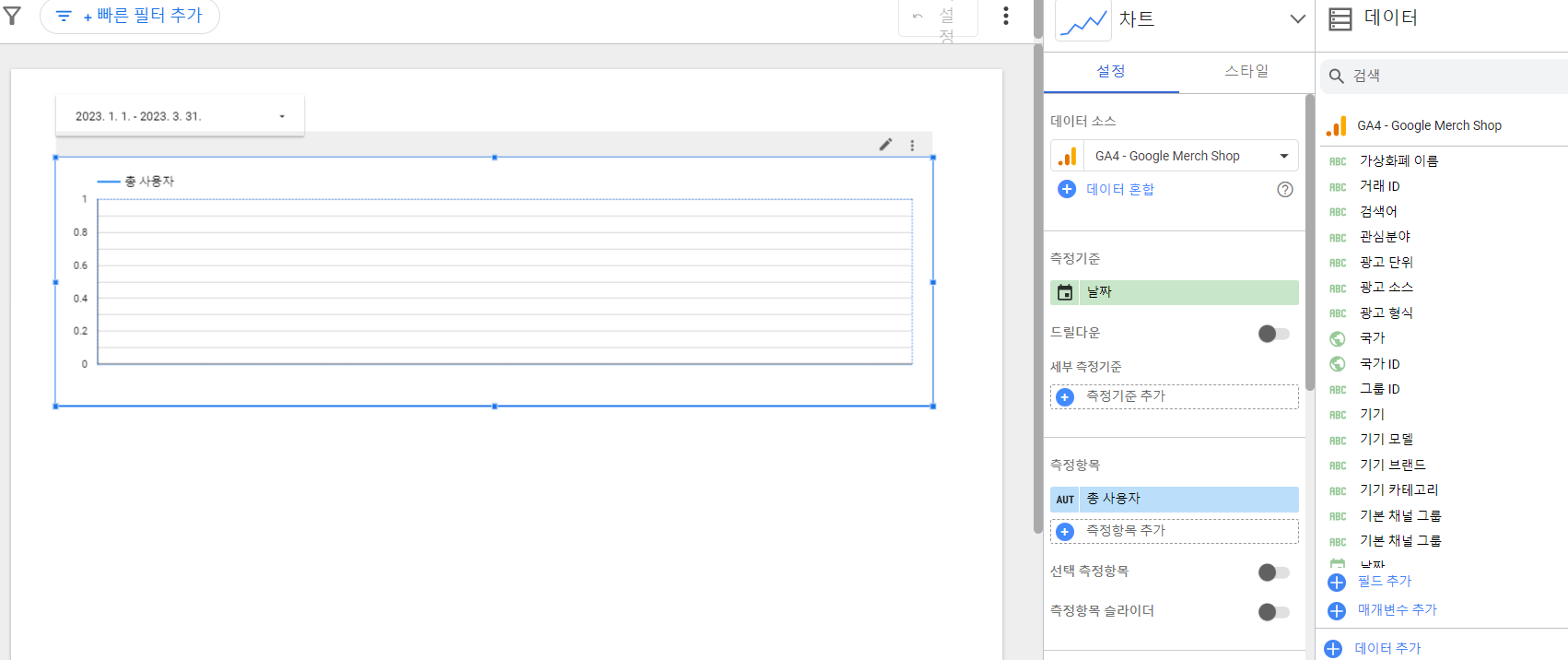The width and height of the screenshot is (1568, 660).
Task: Click the calendar icon on 날짜 chip
Action: (1065, 292)
